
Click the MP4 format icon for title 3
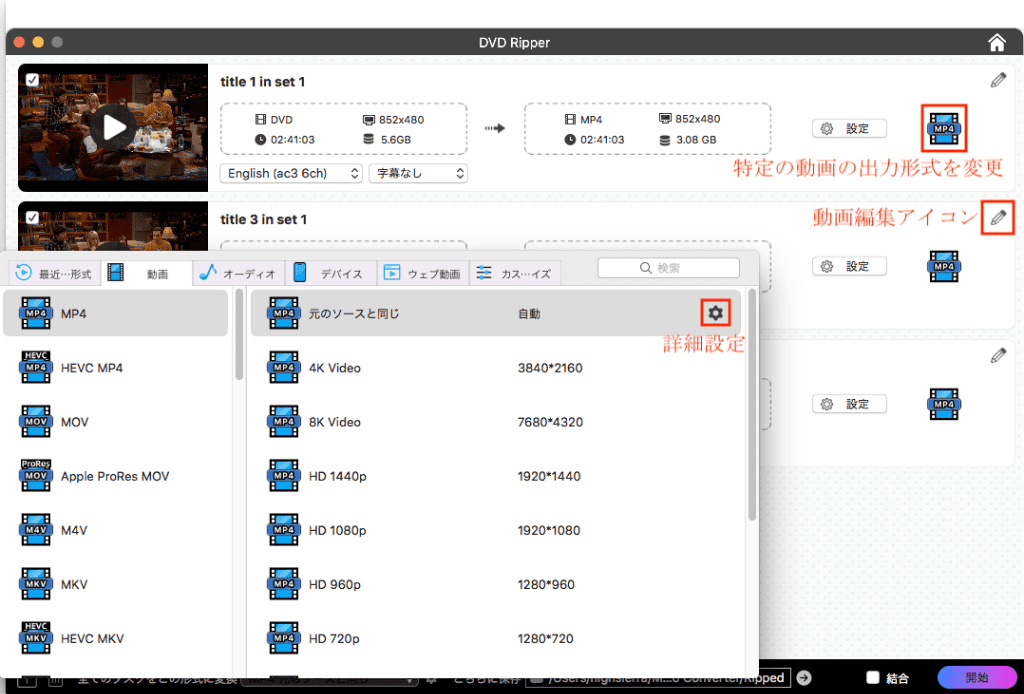tap(943, 266)
